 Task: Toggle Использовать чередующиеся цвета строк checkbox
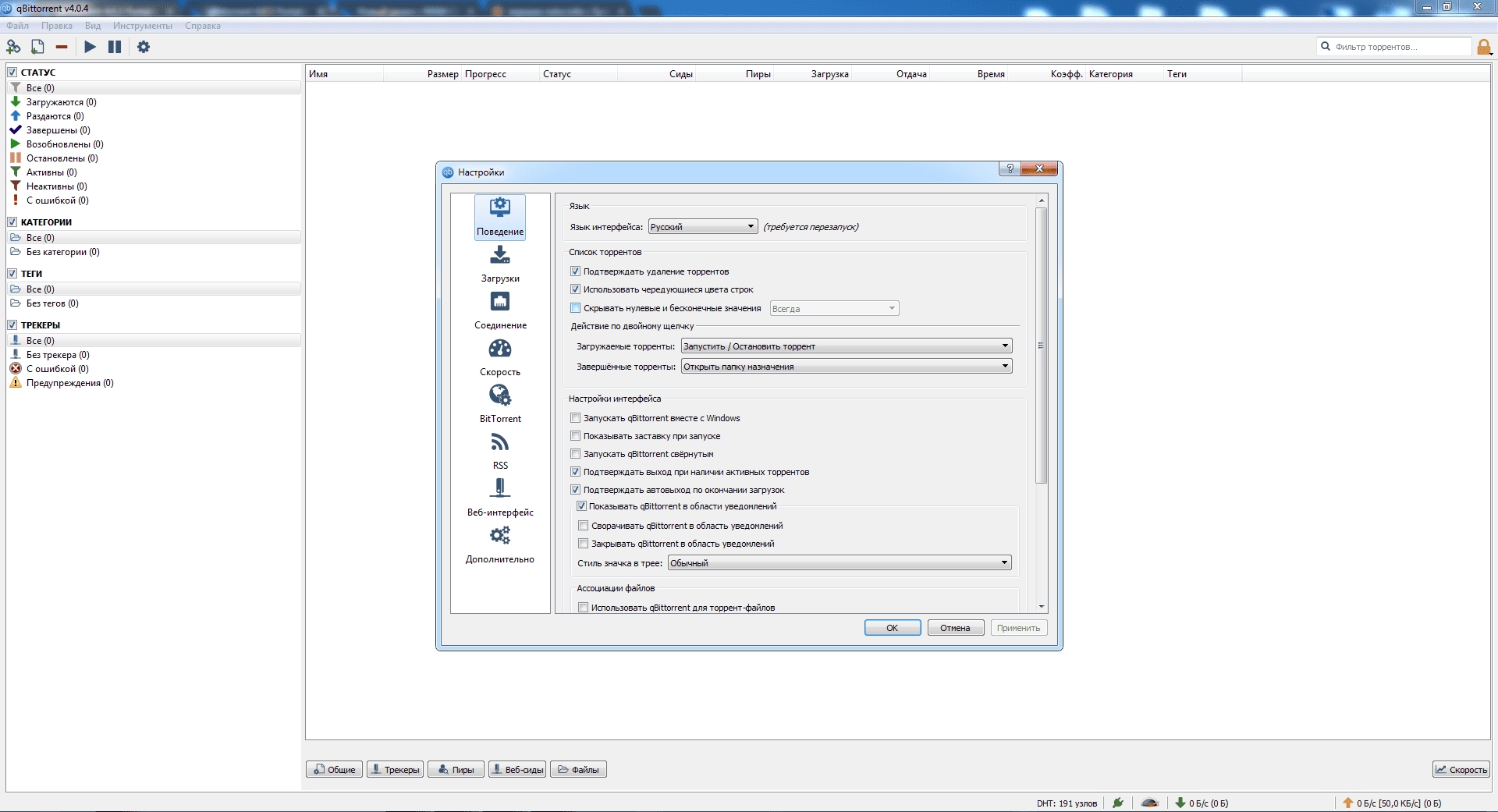[576, 289]
